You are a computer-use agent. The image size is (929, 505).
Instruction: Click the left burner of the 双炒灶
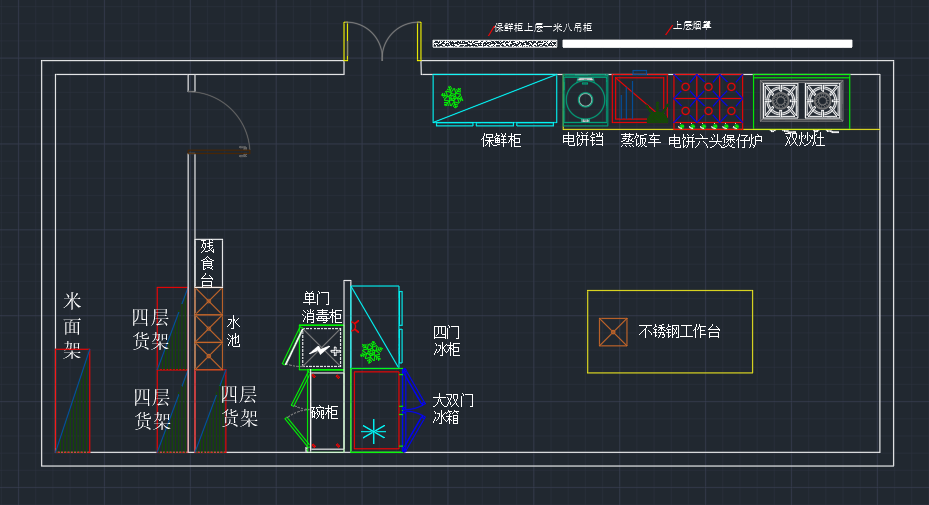coord(781,100)
